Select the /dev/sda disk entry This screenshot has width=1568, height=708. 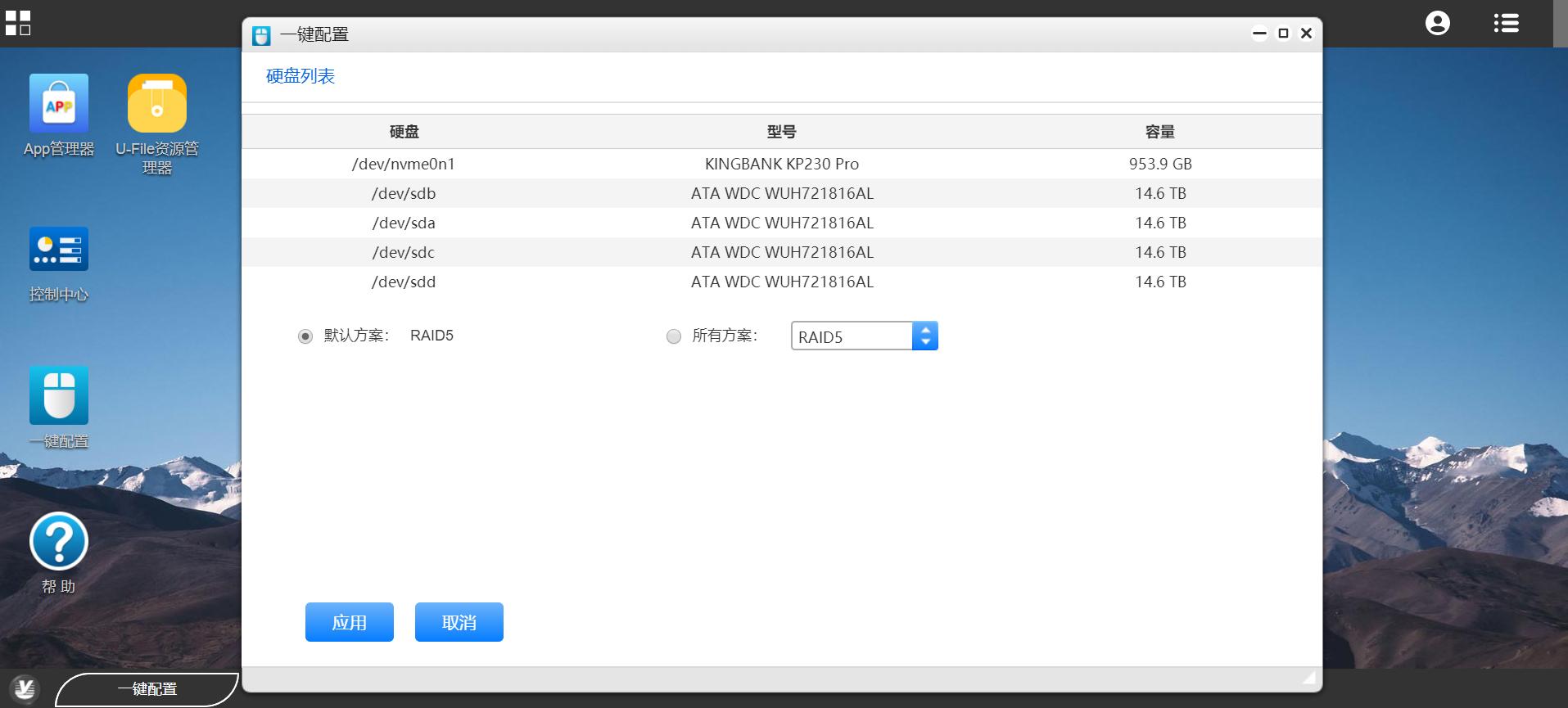point(782,223)
